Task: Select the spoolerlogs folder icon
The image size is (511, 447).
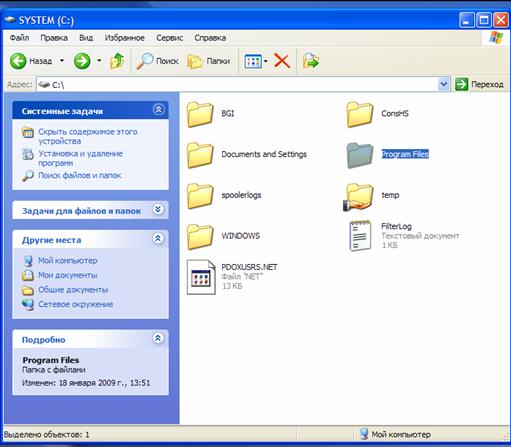Action: click(200, 196)
